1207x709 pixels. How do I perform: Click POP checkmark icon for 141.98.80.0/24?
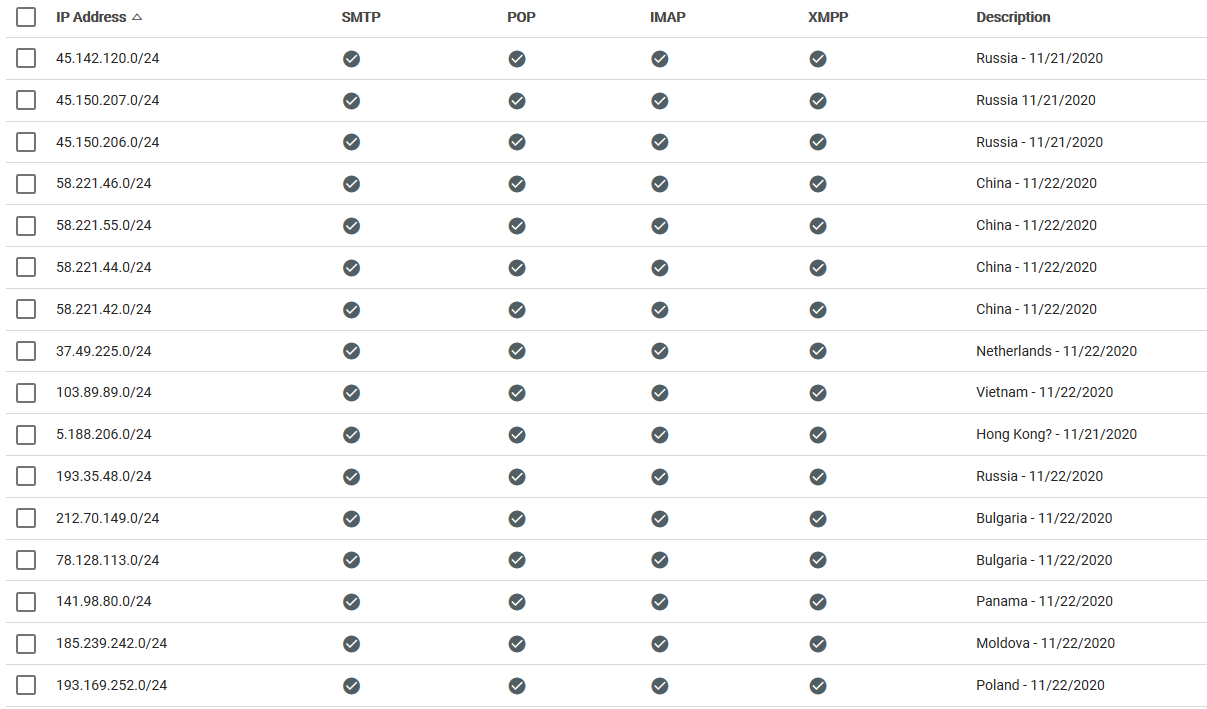point(516,602)
